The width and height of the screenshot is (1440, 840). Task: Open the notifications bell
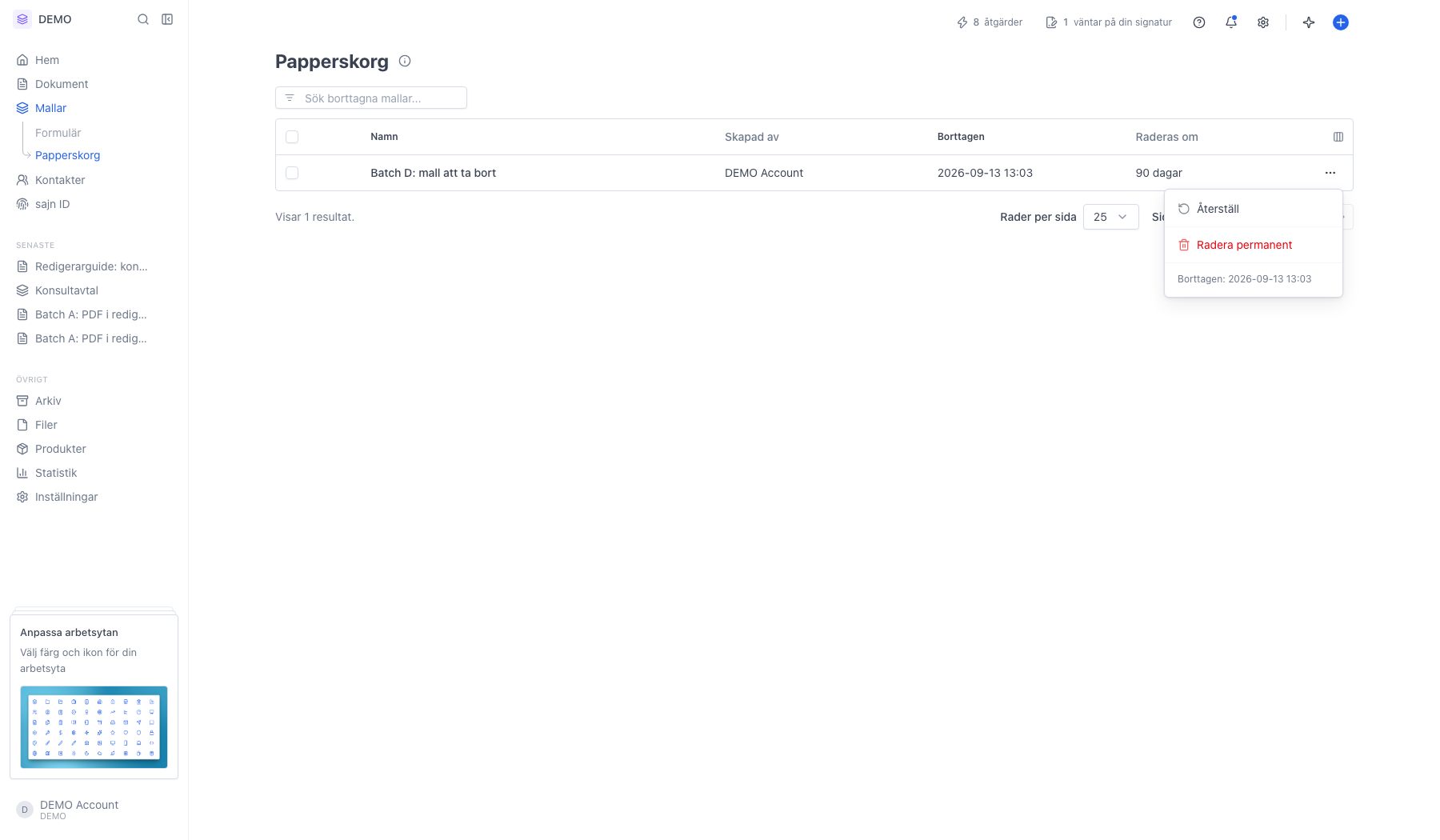[1231, 22]
